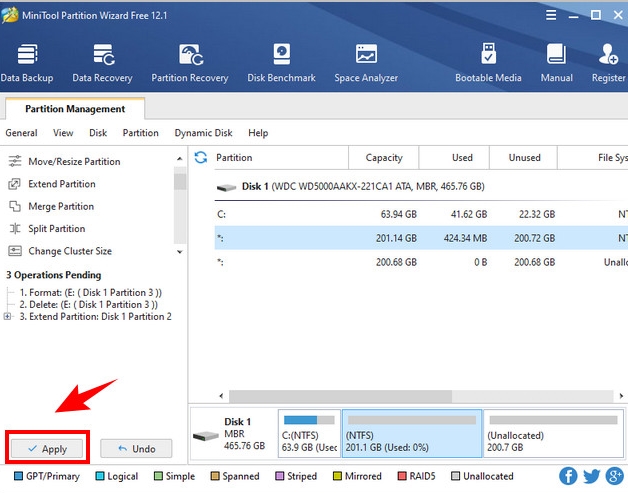Click the Simple legend swatch
The height and width of the screenshot is (493, 628).
point(158,476)
